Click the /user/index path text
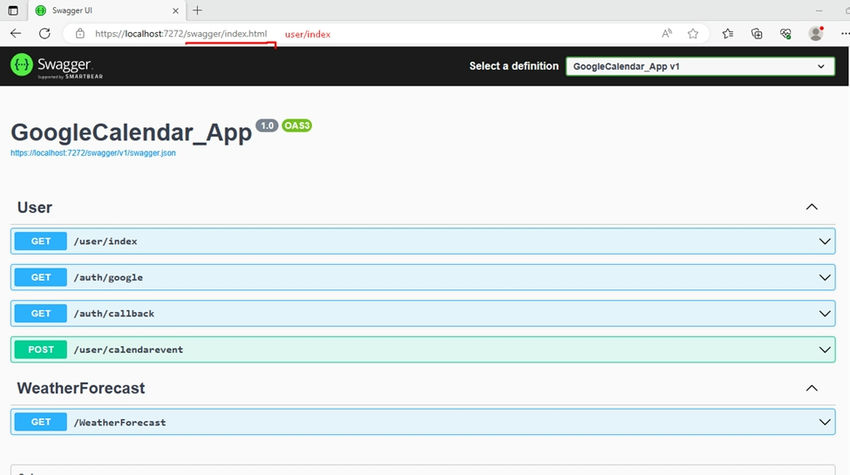The height and width of the screenshot is (475, 850). coord(106,241)
